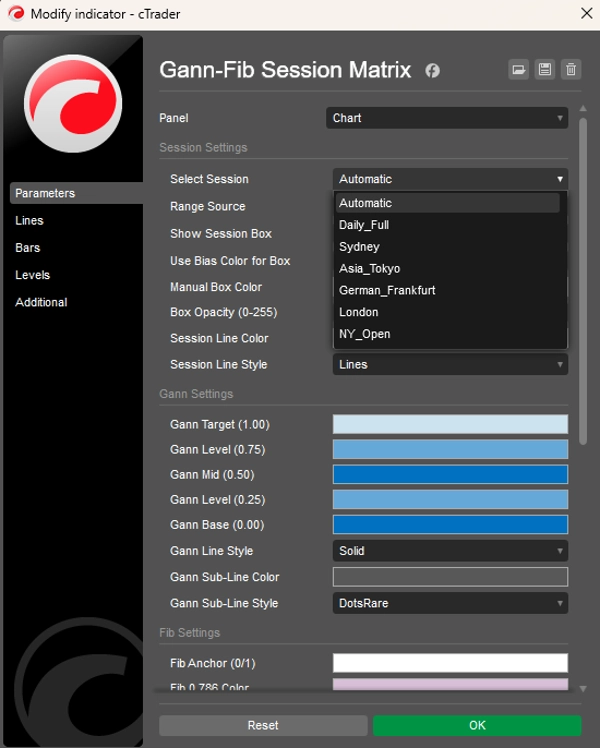
Task: Expand the Gann Sub-Line Style dropdown
Action: point(449,603)
